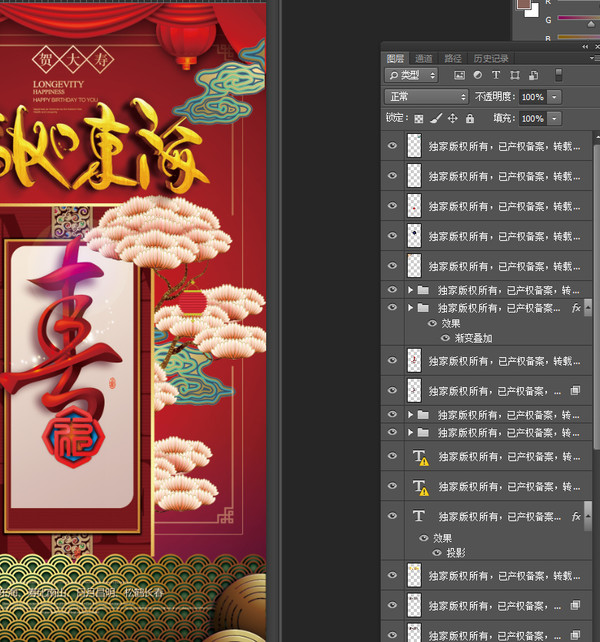Switch to the 路径 tab

(x=453, y=59)
